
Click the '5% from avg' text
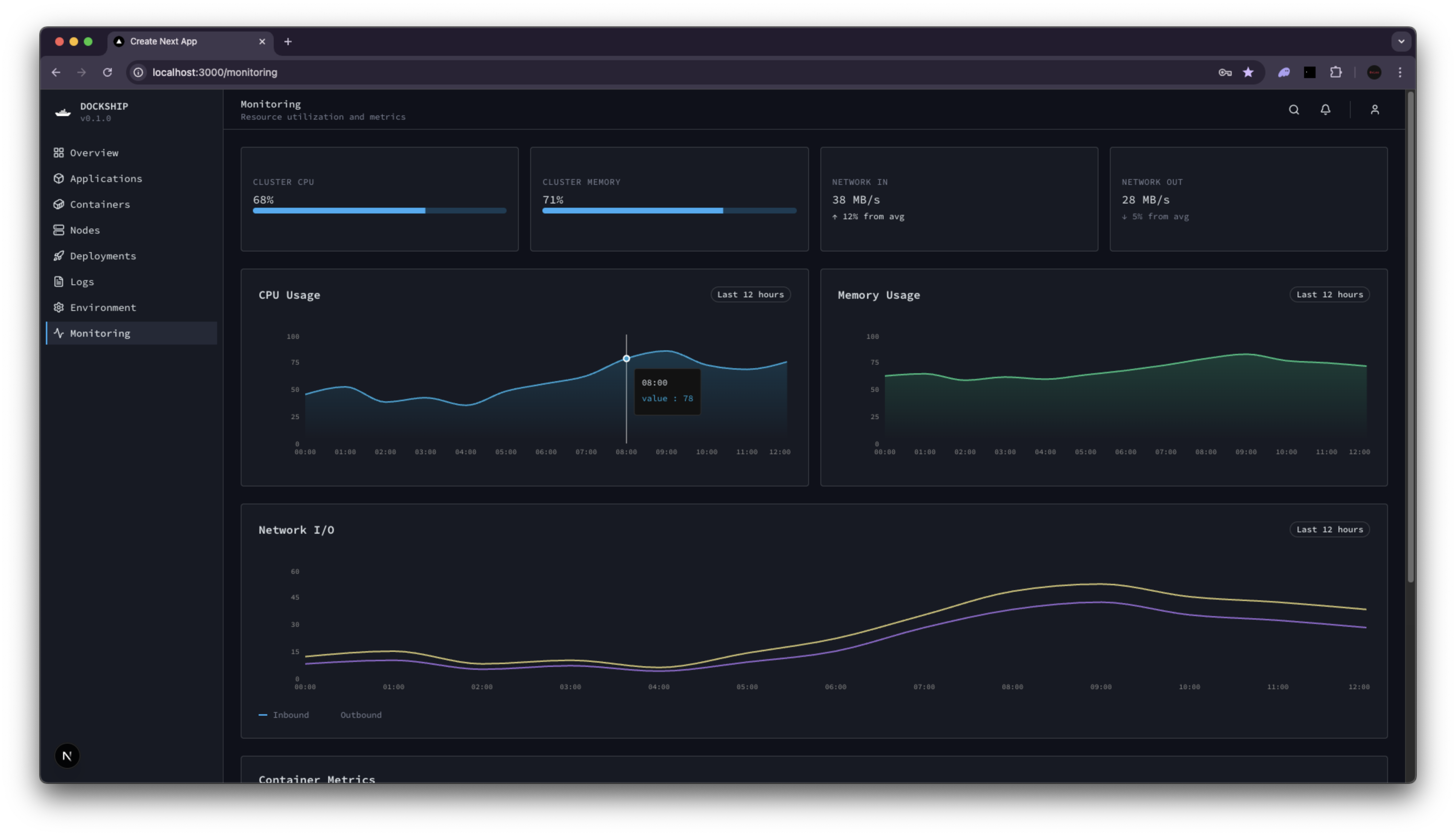1160,216
